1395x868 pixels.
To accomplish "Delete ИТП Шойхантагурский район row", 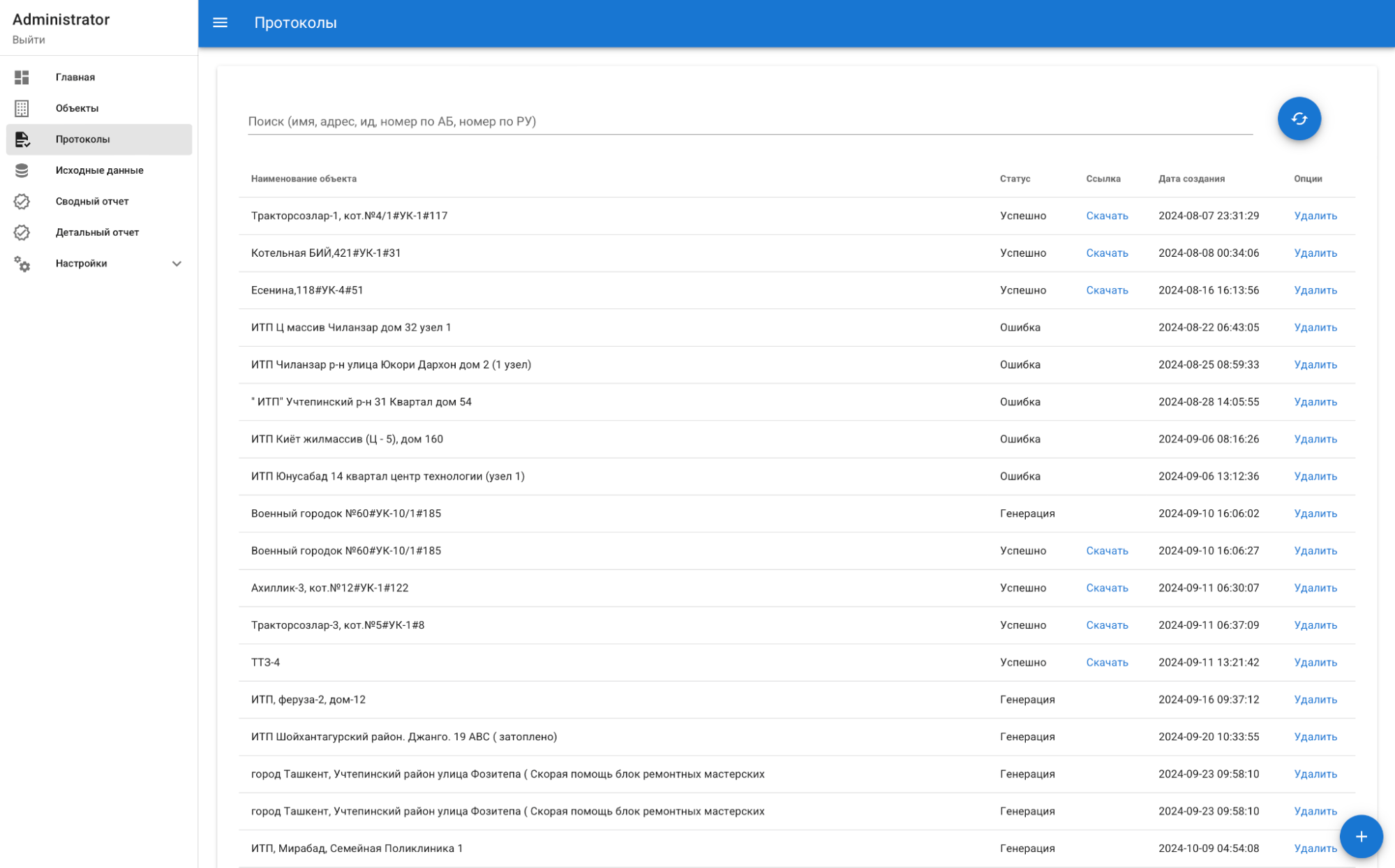I will (1315, 737).
